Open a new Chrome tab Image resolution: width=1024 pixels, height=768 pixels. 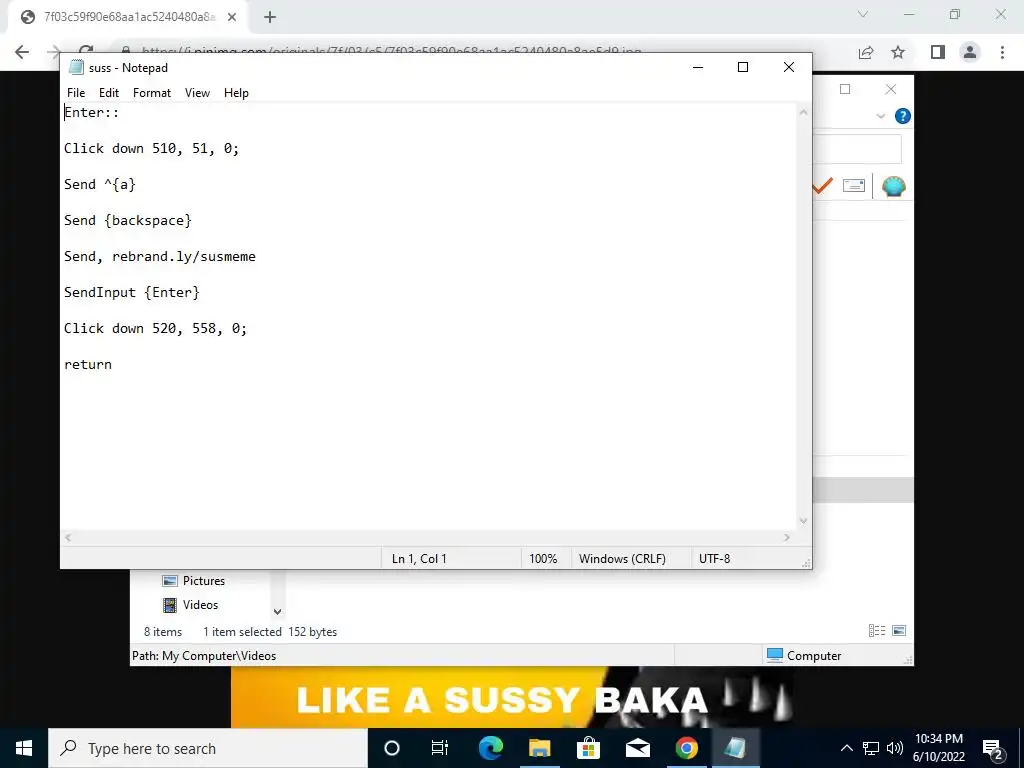coord(270,17)
